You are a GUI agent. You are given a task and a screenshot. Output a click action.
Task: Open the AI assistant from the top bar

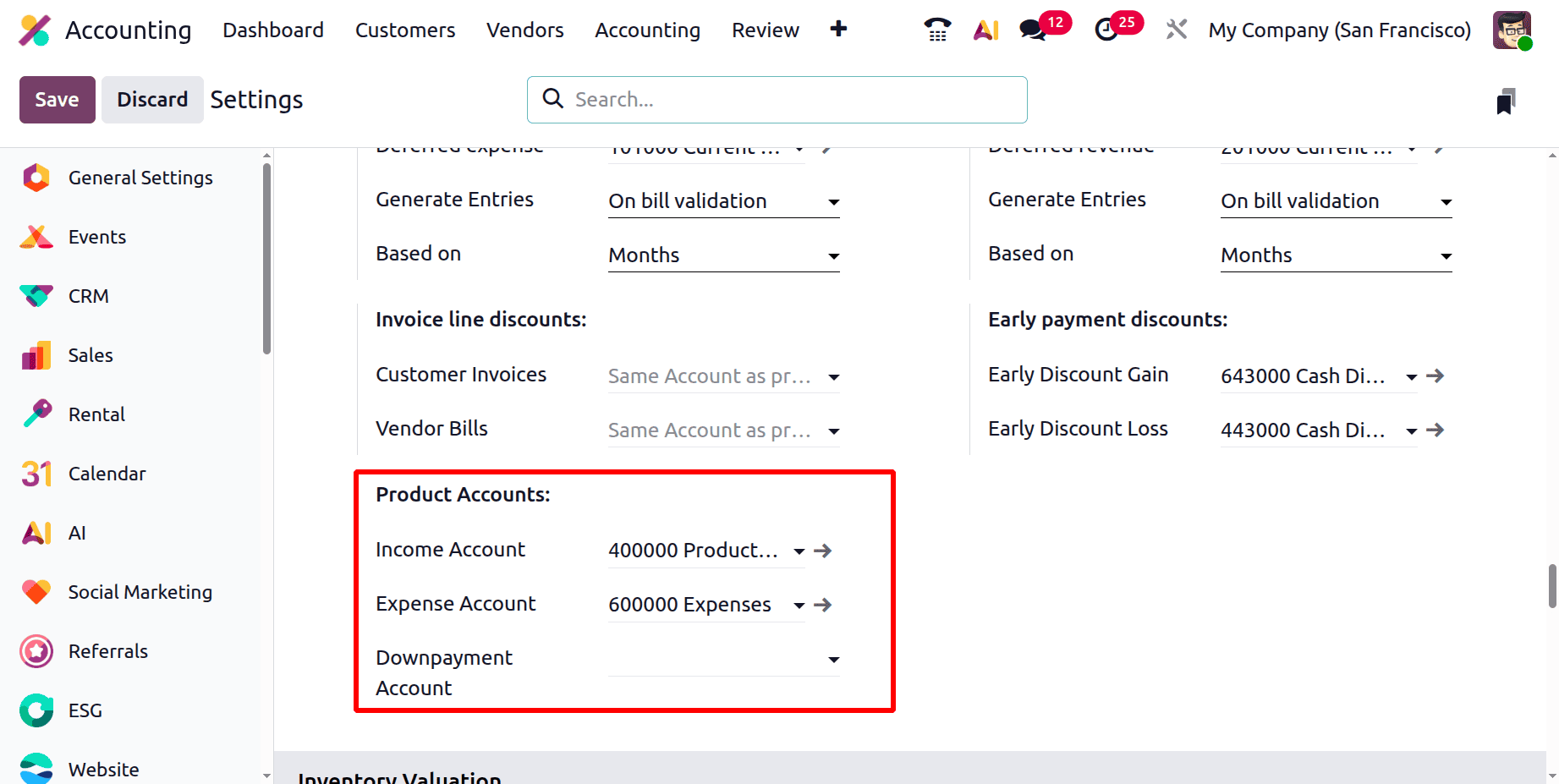985,28
